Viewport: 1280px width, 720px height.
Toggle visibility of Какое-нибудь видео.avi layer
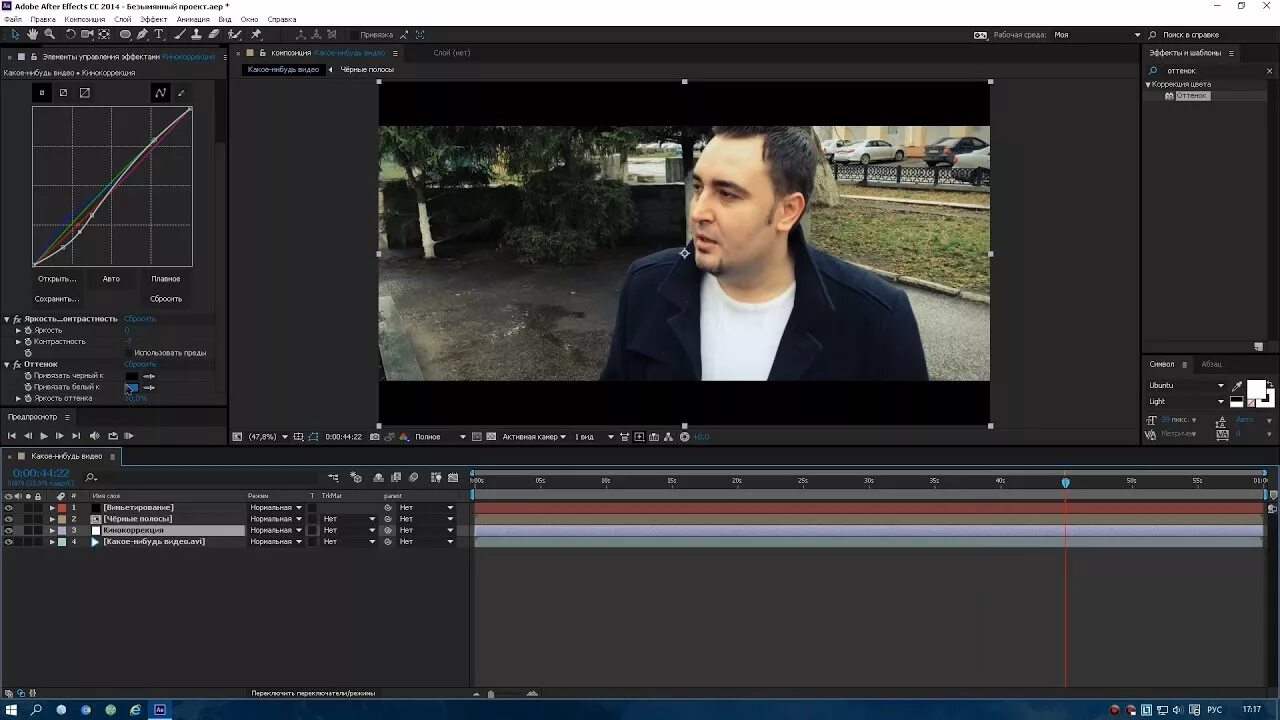click(x=8, y=542)
